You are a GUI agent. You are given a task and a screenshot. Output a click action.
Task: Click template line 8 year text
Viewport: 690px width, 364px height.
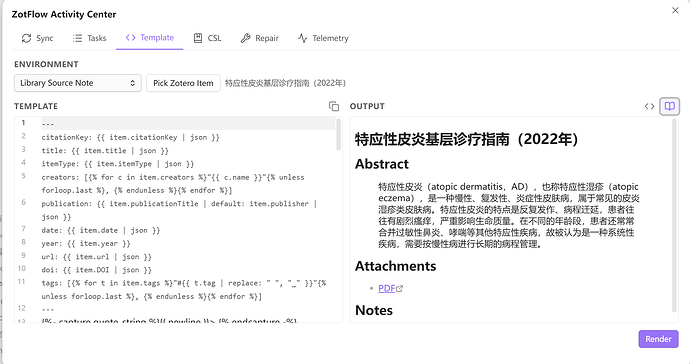pyautogui.click(x=86, y=243)
